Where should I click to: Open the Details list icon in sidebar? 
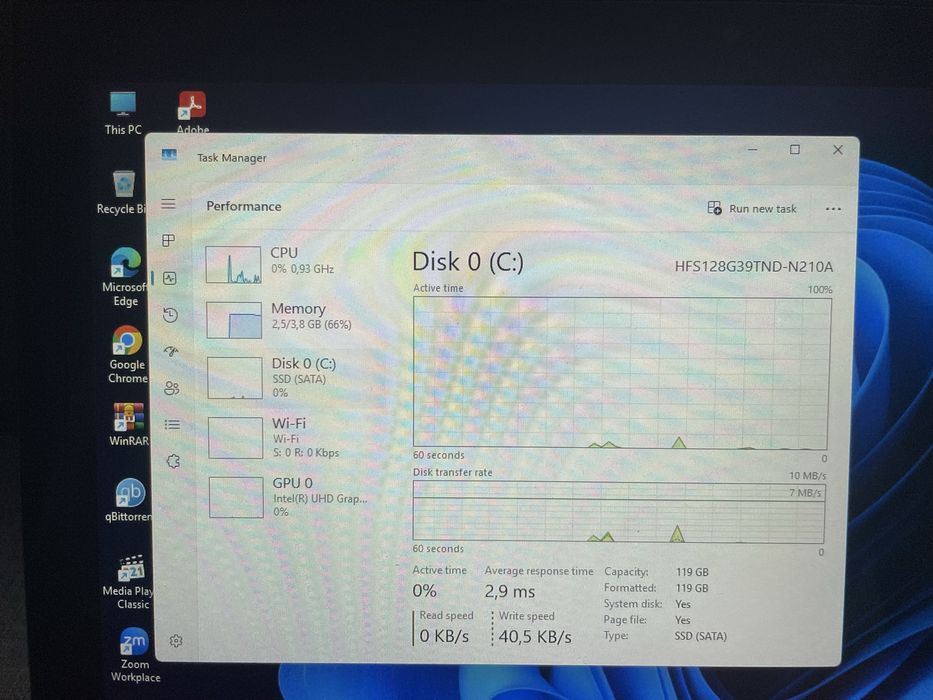coord(172,424)
